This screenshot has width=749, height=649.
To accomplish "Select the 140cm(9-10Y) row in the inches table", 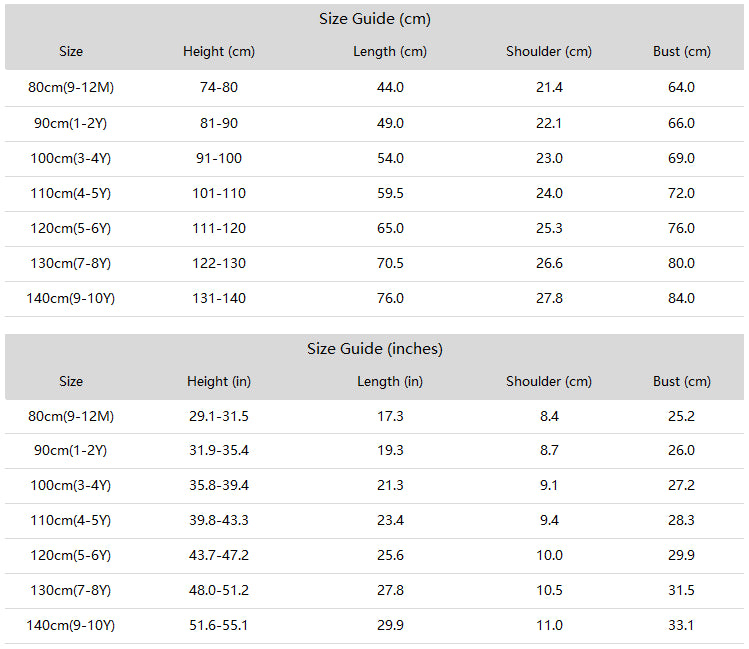I will point(374,626).
